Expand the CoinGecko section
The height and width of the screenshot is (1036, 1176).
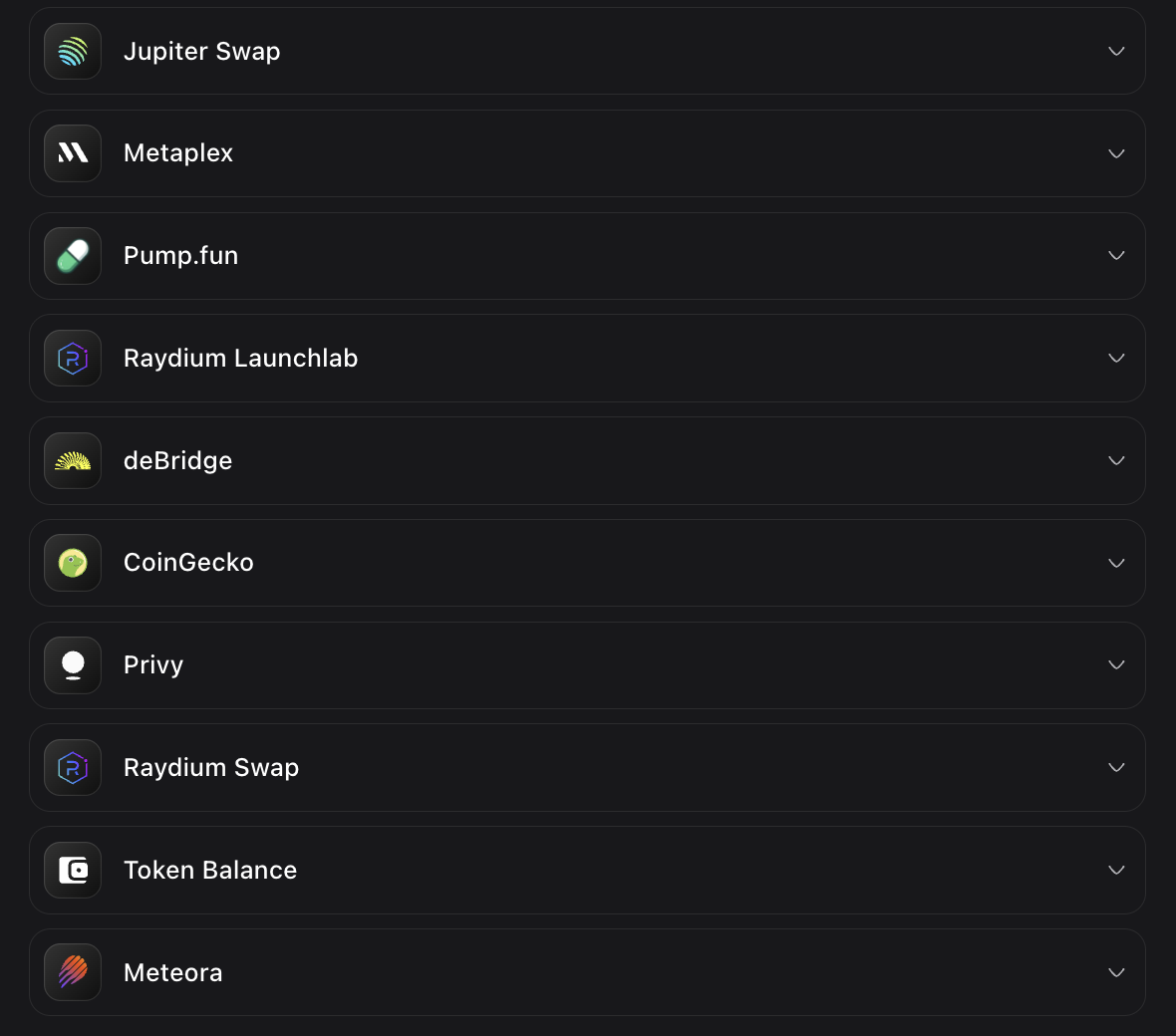pyautogui.click(x=1116, y=563)
